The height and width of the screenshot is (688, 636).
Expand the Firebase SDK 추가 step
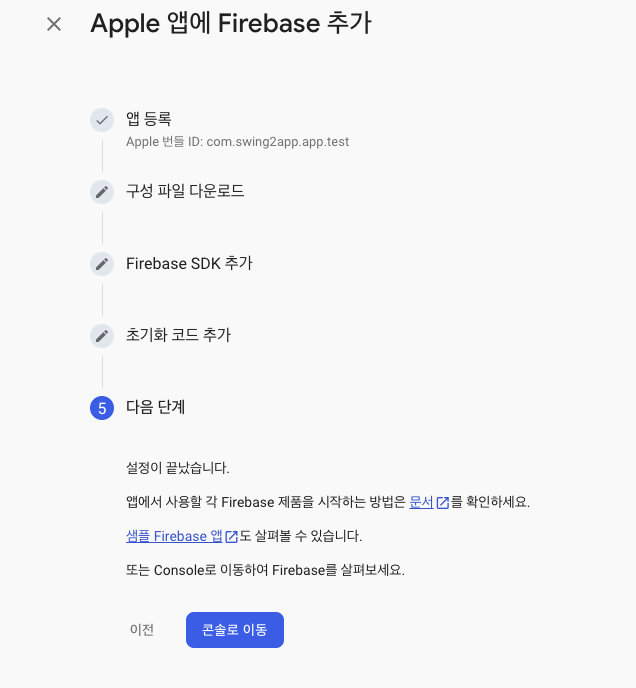coord(189,263)
